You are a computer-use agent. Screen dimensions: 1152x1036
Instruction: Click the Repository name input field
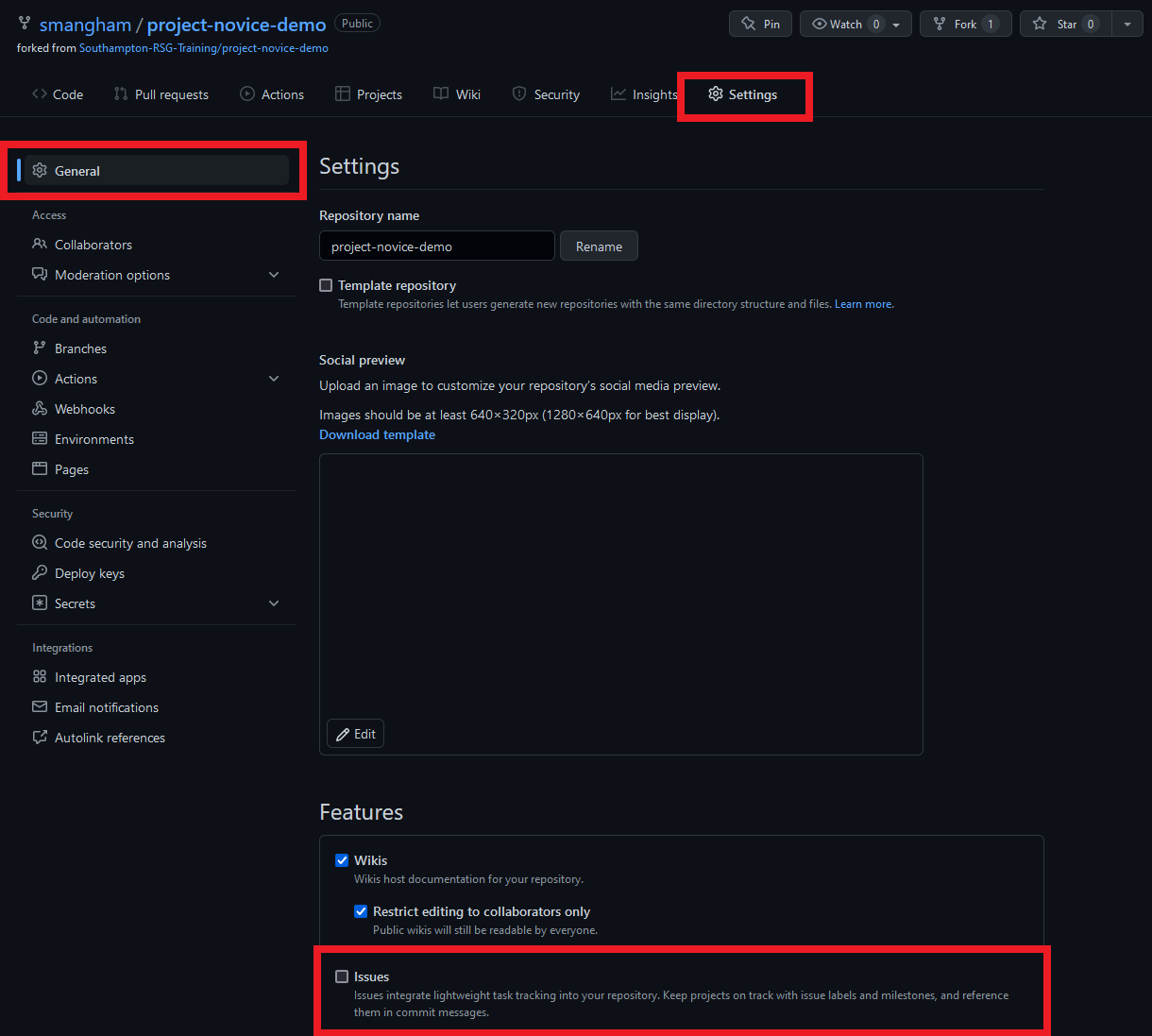tap(437, 246)
